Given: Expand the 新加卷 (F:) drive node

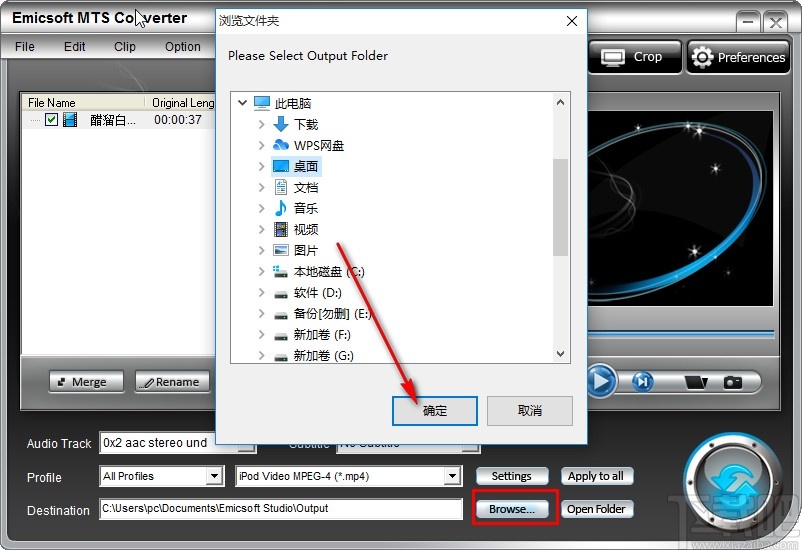Looking at the screenshot, I should 261,335.
